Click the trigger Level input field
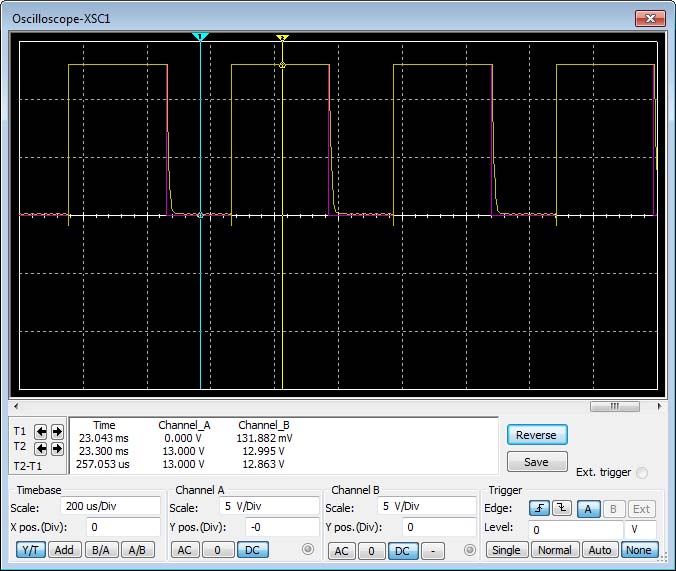This screenshot has height=571, width=676. point(575,529)
